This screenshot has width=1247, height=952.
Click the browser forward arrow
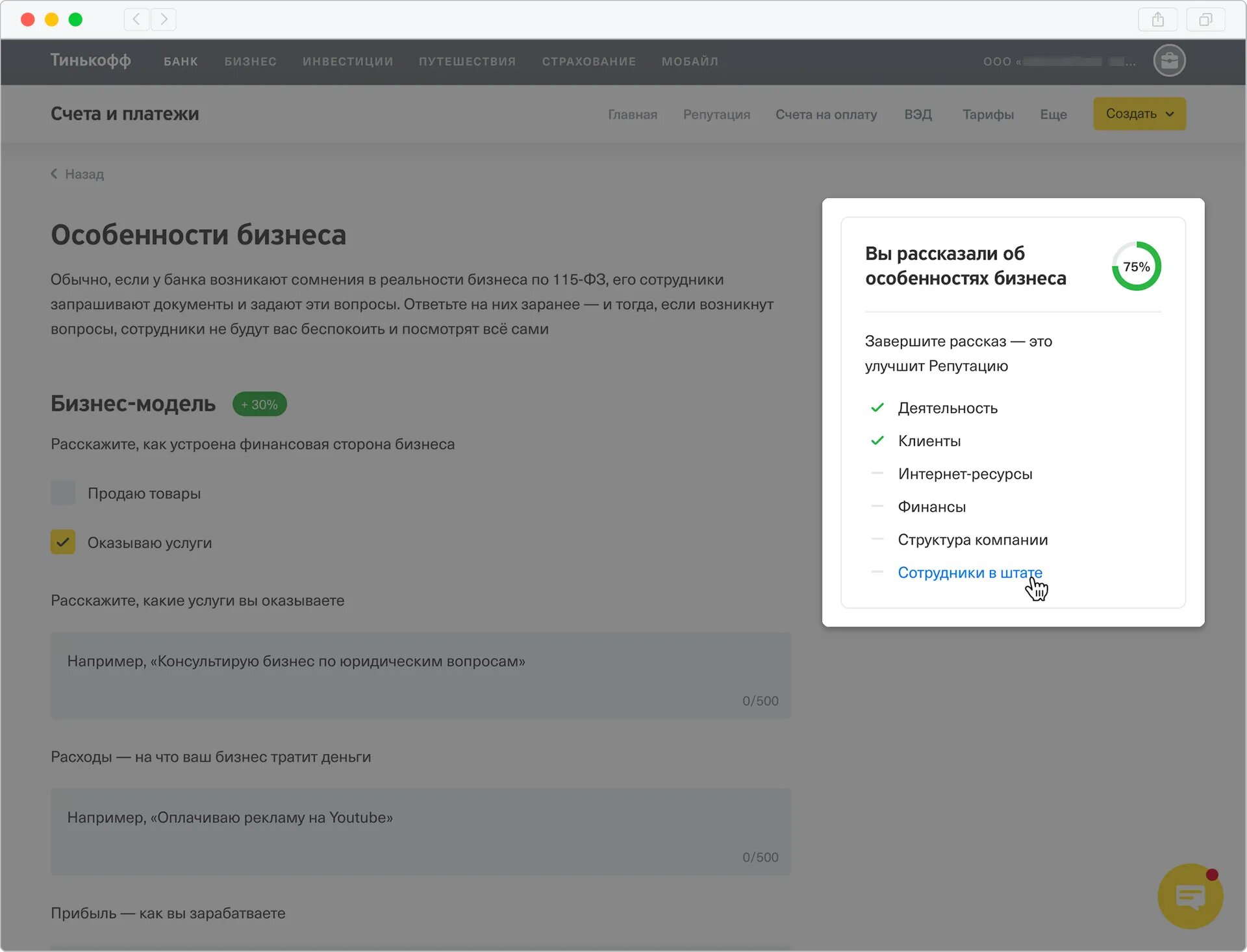[164, 19]
